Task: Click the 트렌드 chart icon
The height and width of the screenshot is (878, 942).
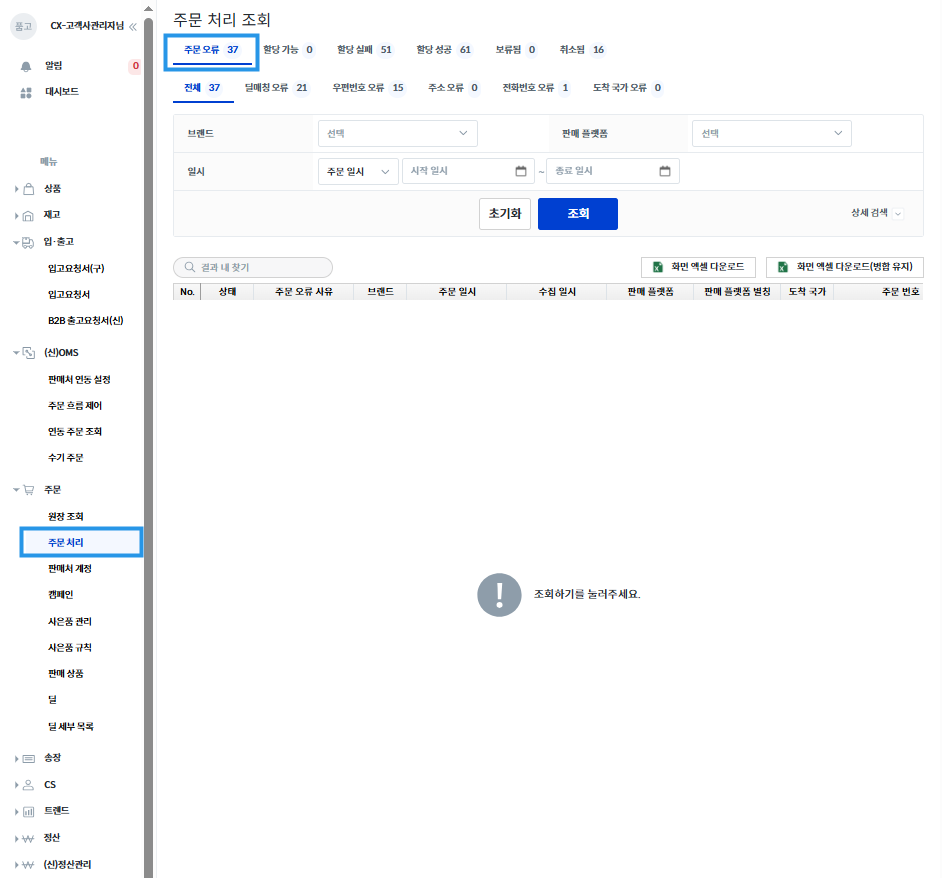Action: [x=28, y=812]
